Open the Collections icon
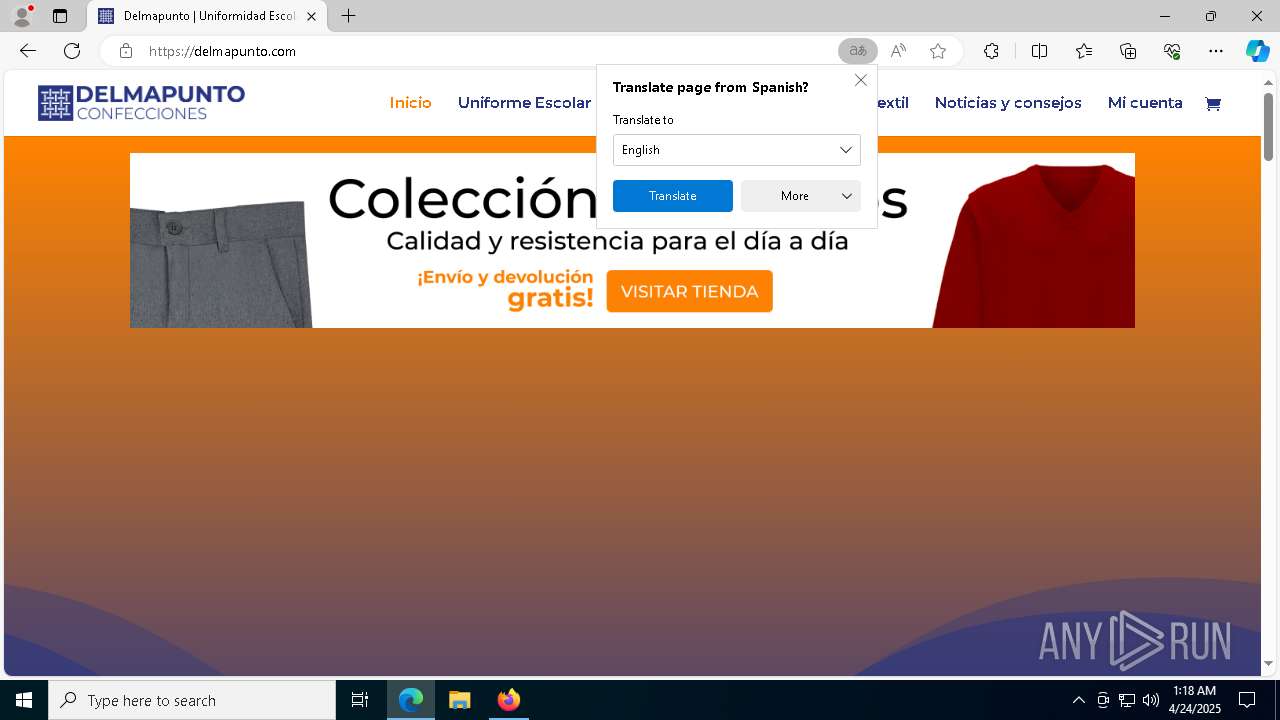 pos(1128,51)
